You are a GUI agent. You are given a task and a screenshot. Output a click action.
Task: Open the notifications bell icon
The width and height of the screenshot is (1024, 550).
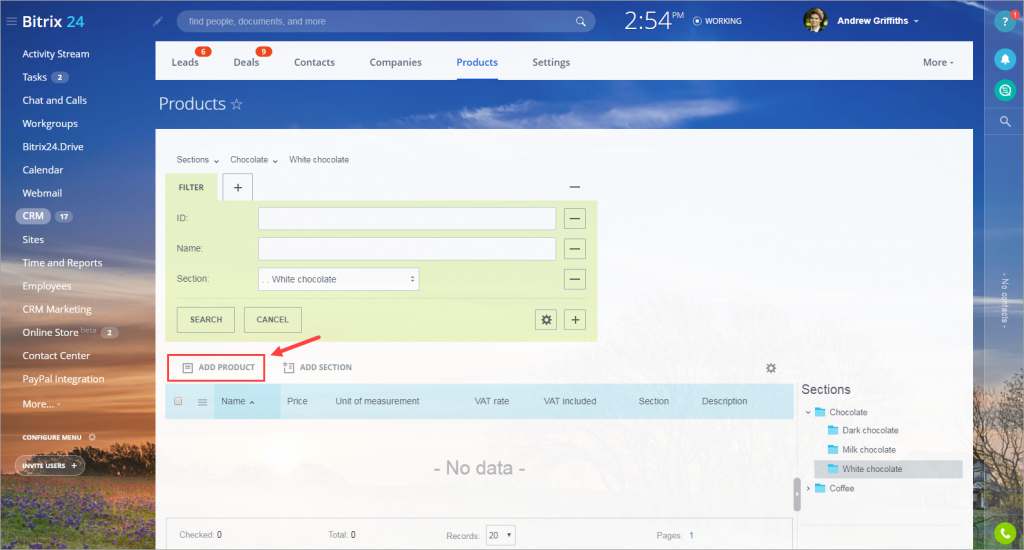(1005, 59)
